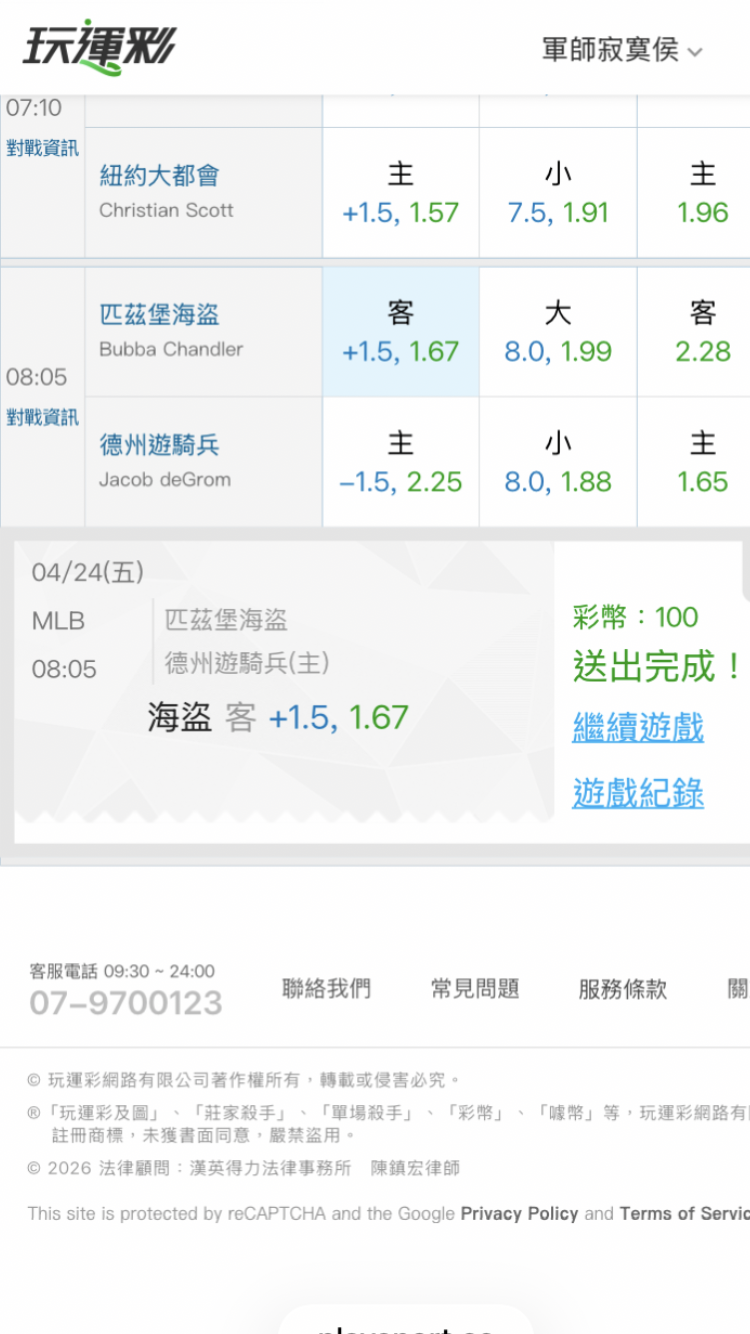
Task: Toggle 客 +1.5, 1.67 spread selection
Action: (401, 332)
